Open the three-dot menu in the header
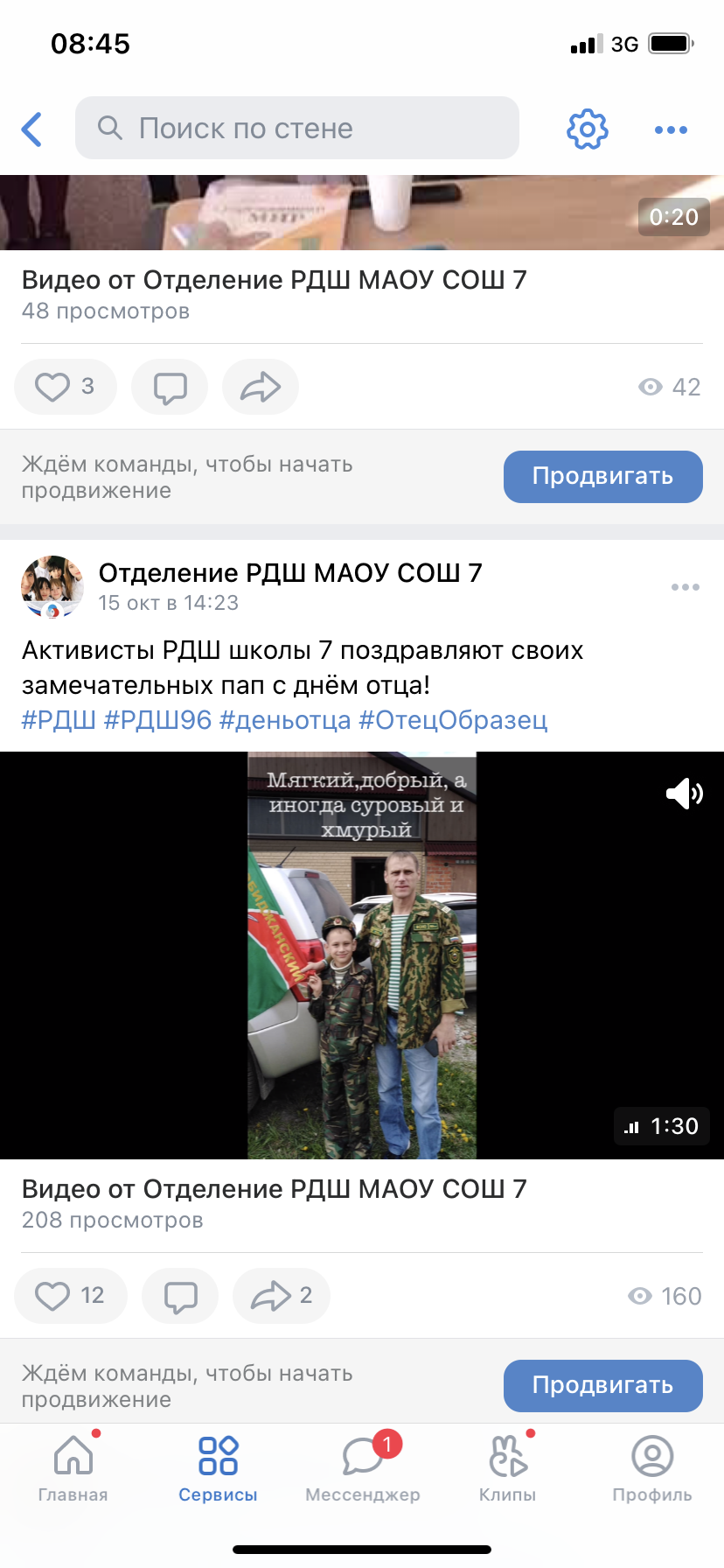The image size is (724, 1568). tap(671, 129)
